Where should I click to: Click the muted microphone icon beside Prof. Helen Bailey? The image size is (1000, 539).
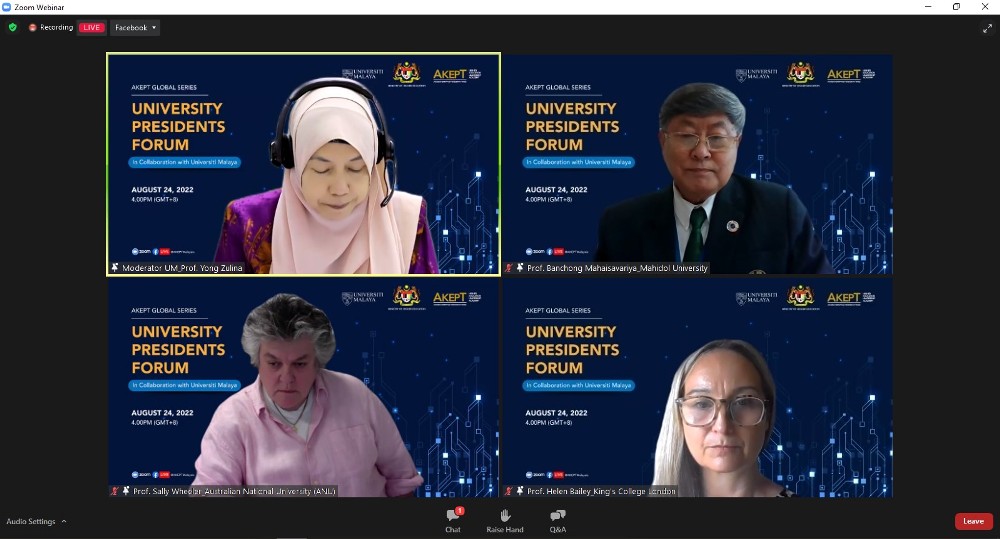pos(509,491)
